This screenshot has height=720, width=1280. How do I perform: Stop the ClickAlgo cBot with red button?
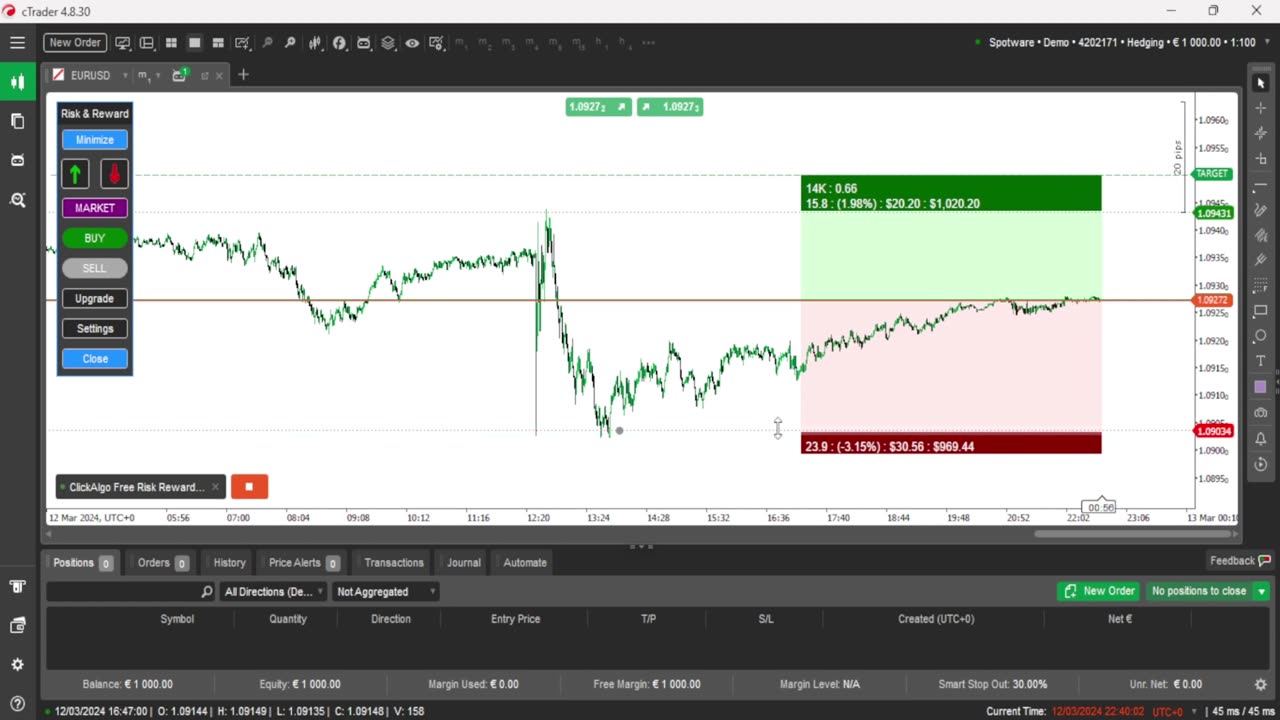(249, 487)
